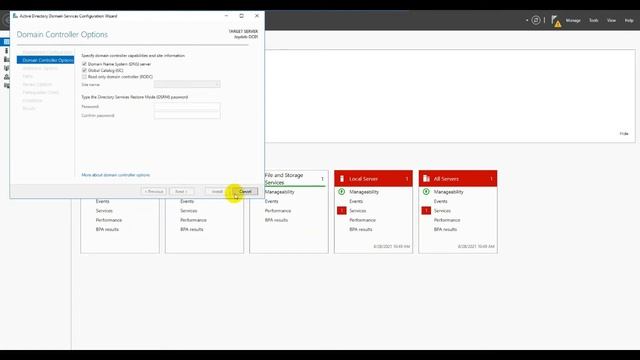Open Performance in All Servers tile

447,220
